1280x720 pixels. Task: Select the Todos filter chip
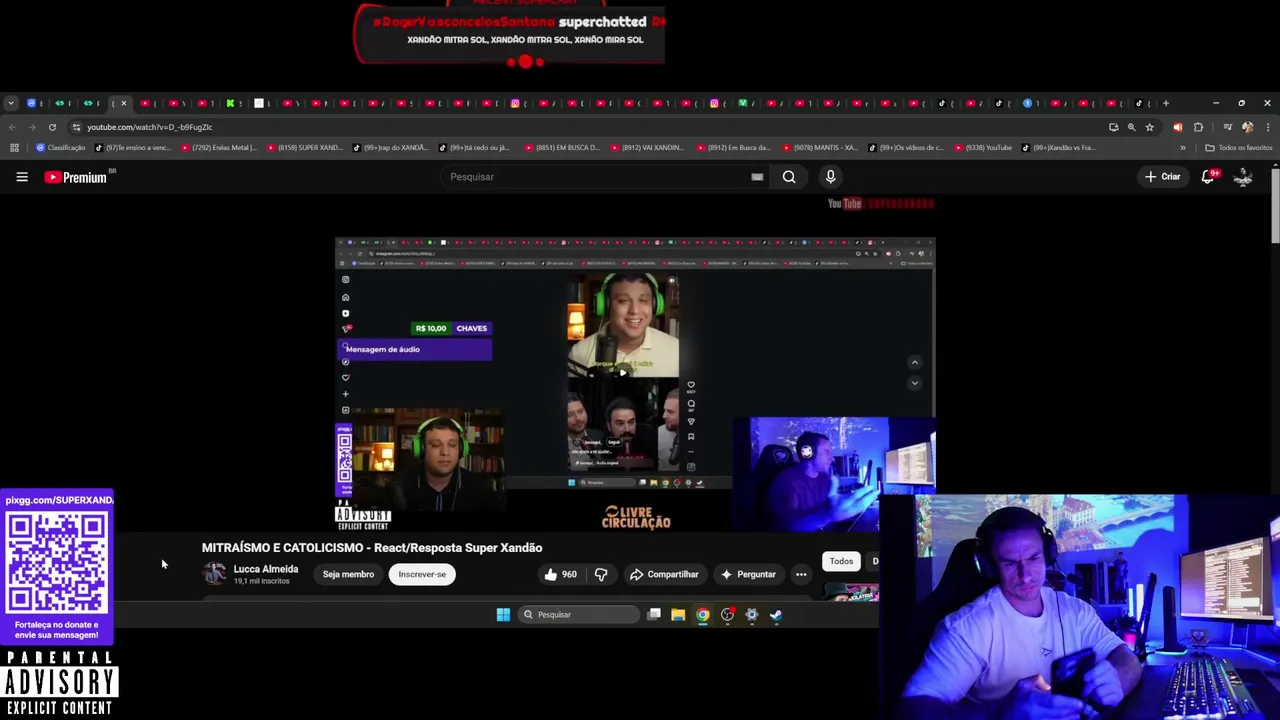coord(841,561)
